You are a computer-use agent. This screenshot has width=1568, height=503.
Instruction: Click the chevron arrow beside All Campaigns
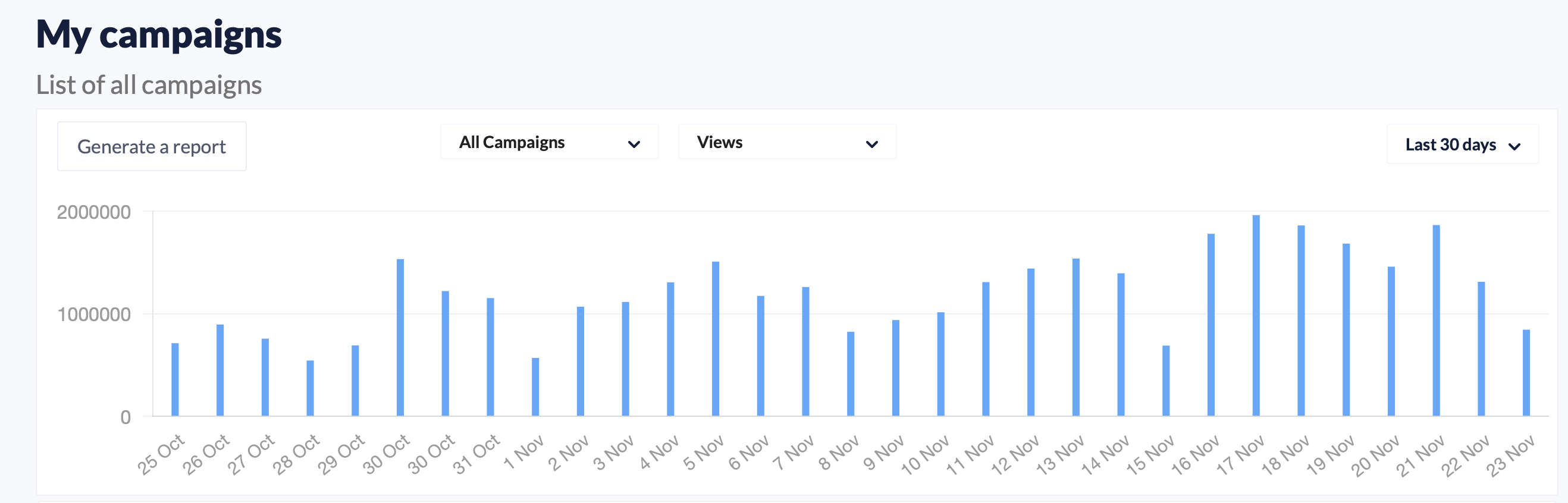point(634,144)
